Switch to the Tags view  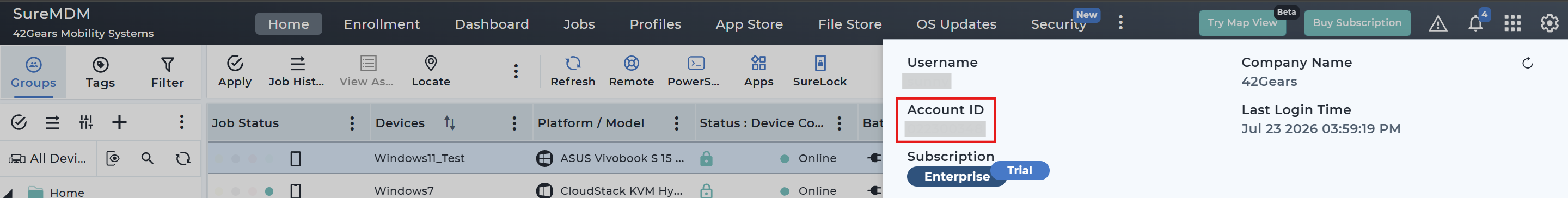pos(100,72)
